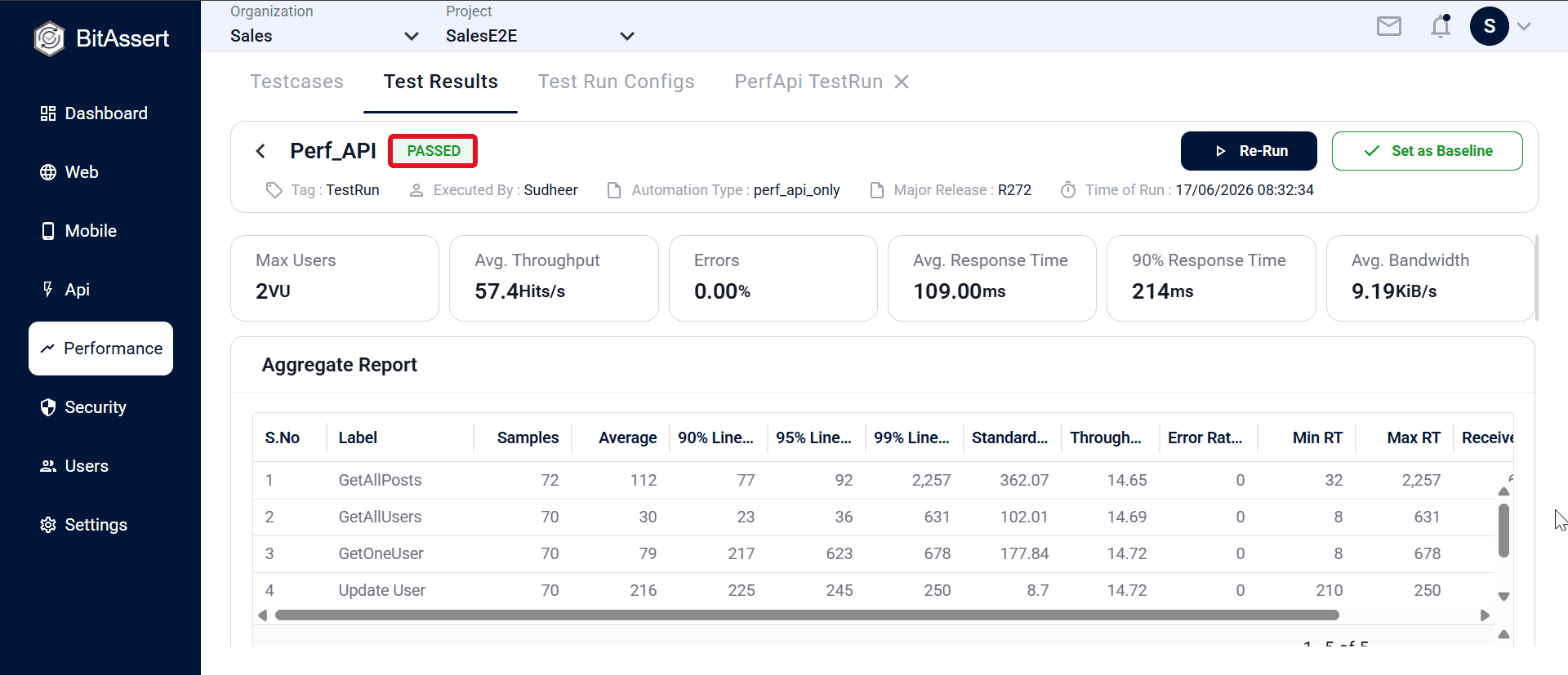Click the Label column header
1568x675 pixels.
(358, 437)
